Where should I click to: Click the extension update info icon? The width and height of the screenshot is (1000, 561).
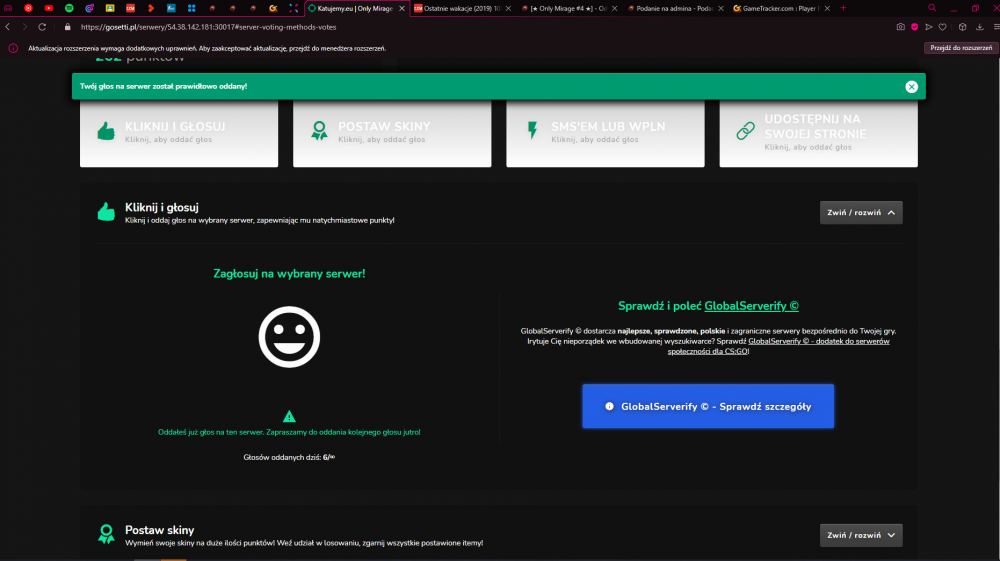13,48
